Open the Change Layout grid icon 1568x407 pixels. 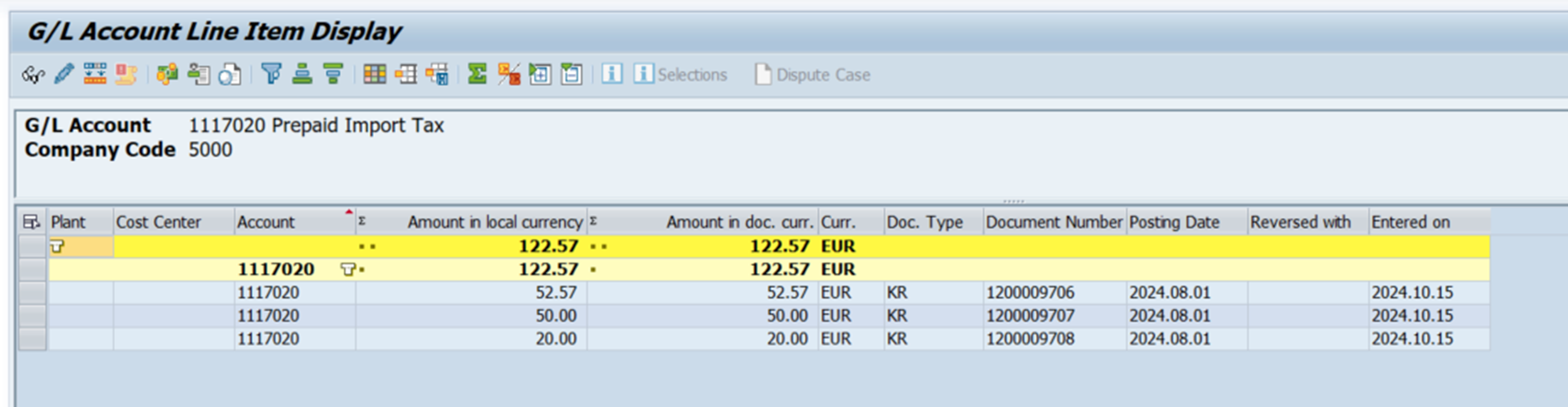375,74
